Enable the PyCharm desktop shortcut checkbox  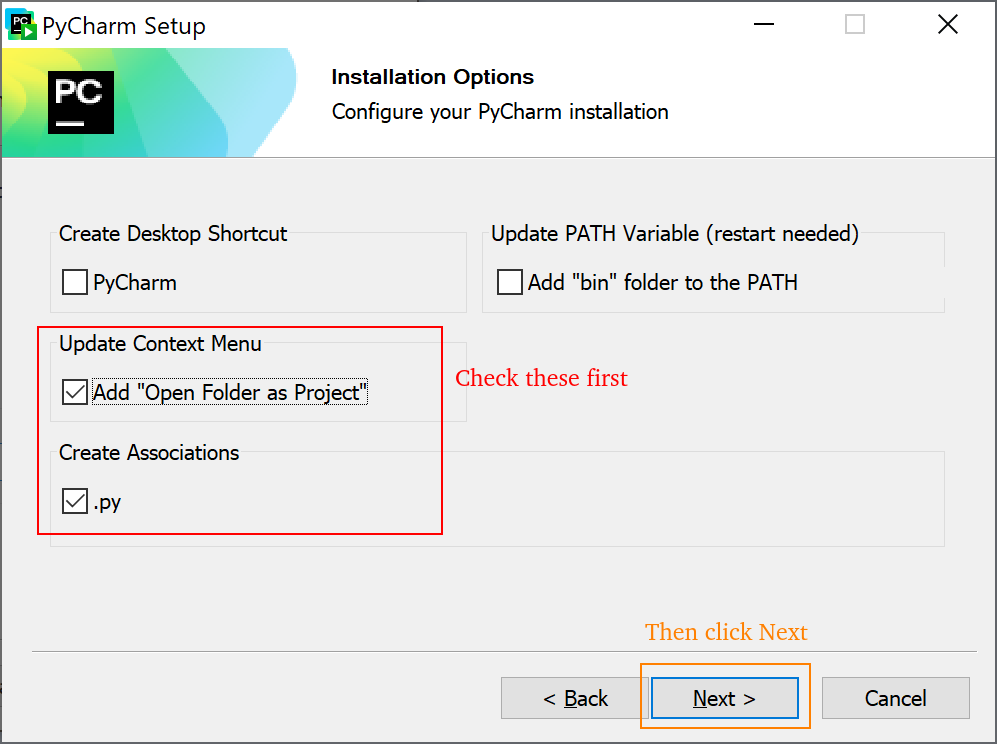(75, 283)
